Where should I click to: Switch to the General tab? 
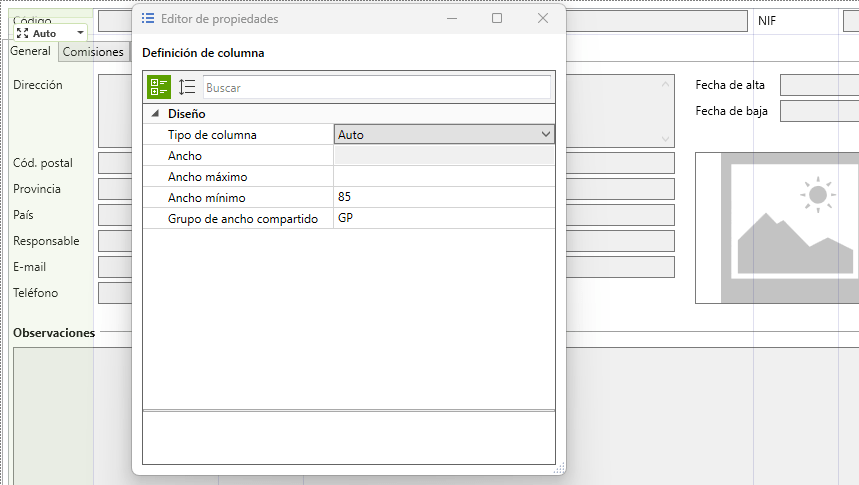coord(30,51)
